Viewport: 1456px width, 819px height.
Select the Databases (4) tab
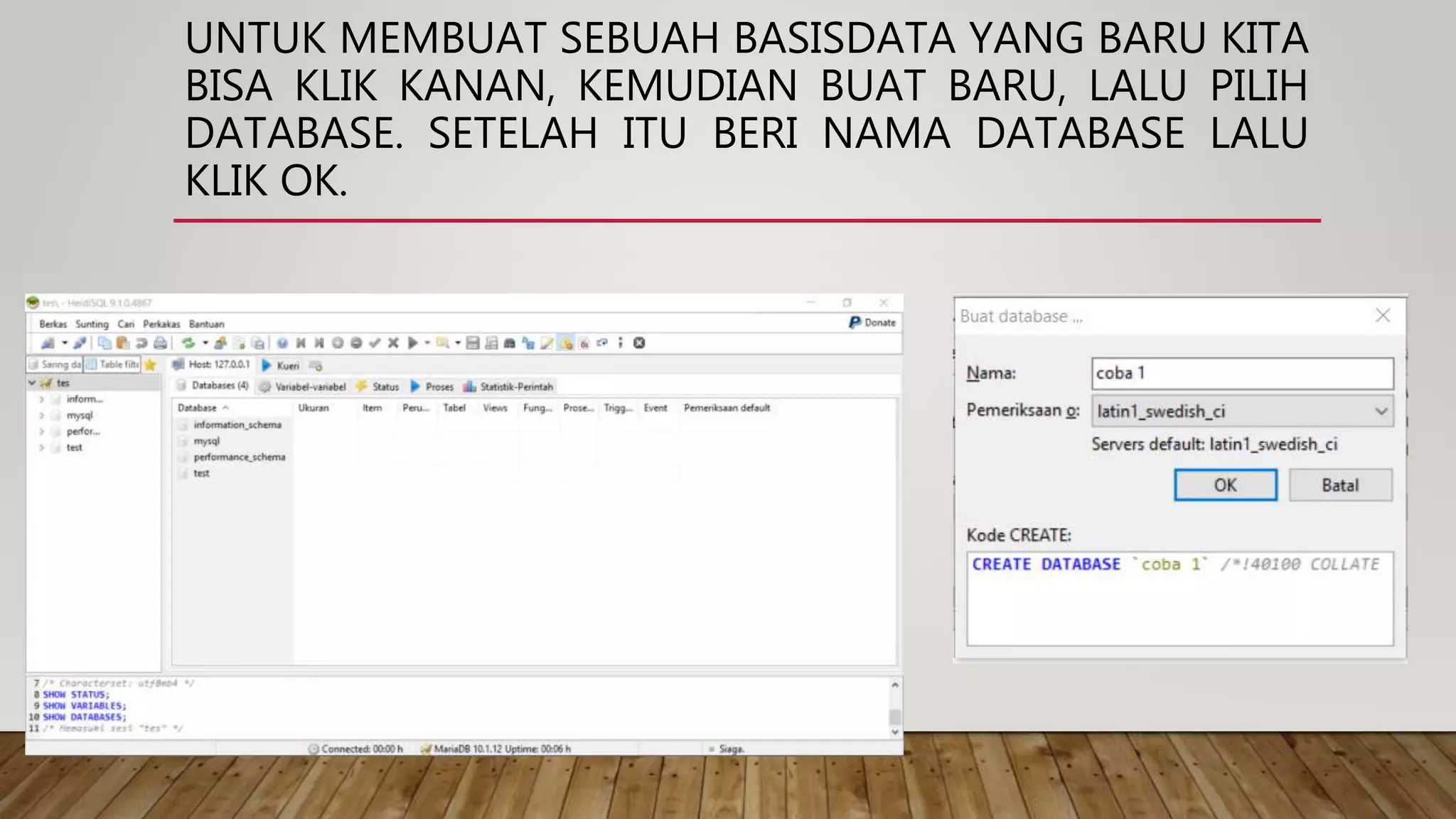coord(212,386)
